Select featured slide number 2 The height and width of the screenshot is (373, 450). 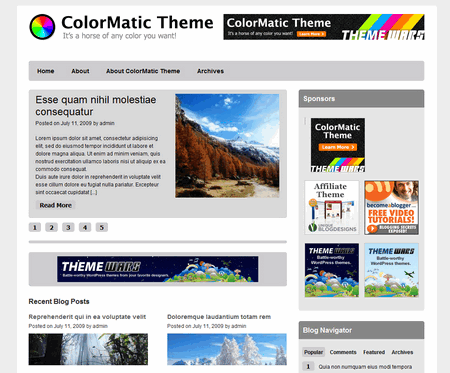click(51, 227)
